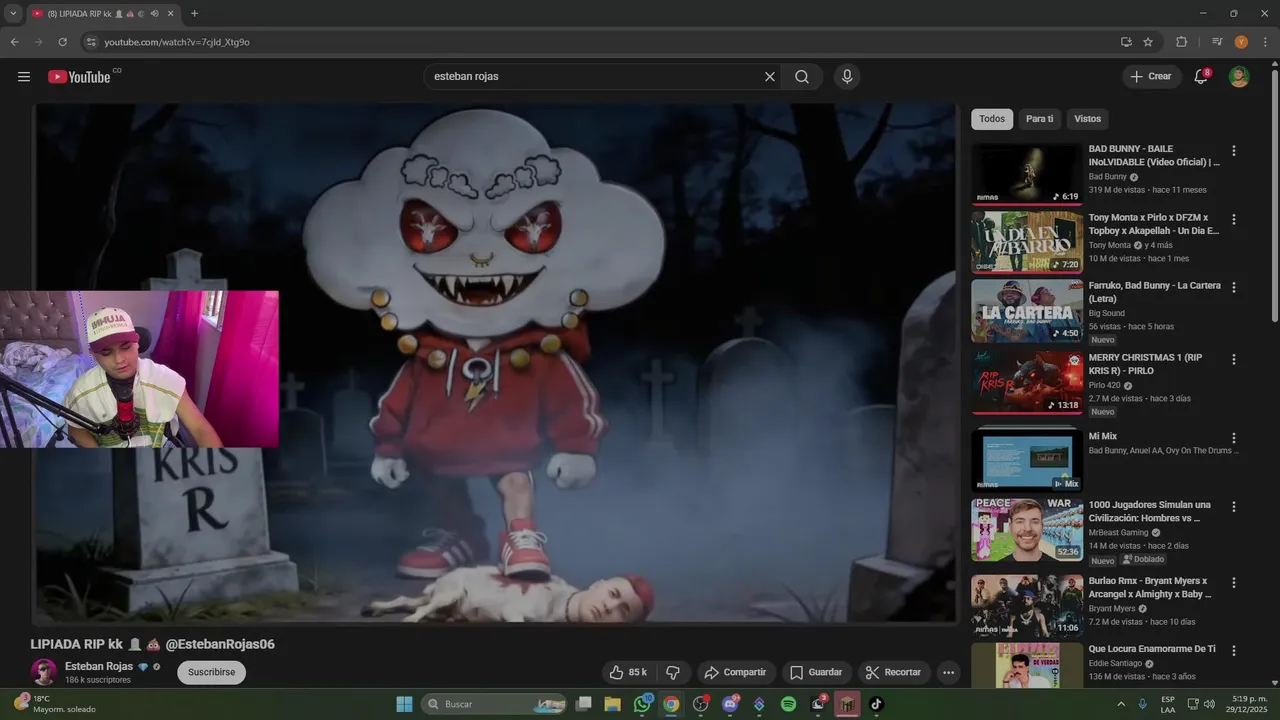Click the Recortar button
Image resolution: width=1280 pixels, height=720 pixels.
click(x=894, y=672)
